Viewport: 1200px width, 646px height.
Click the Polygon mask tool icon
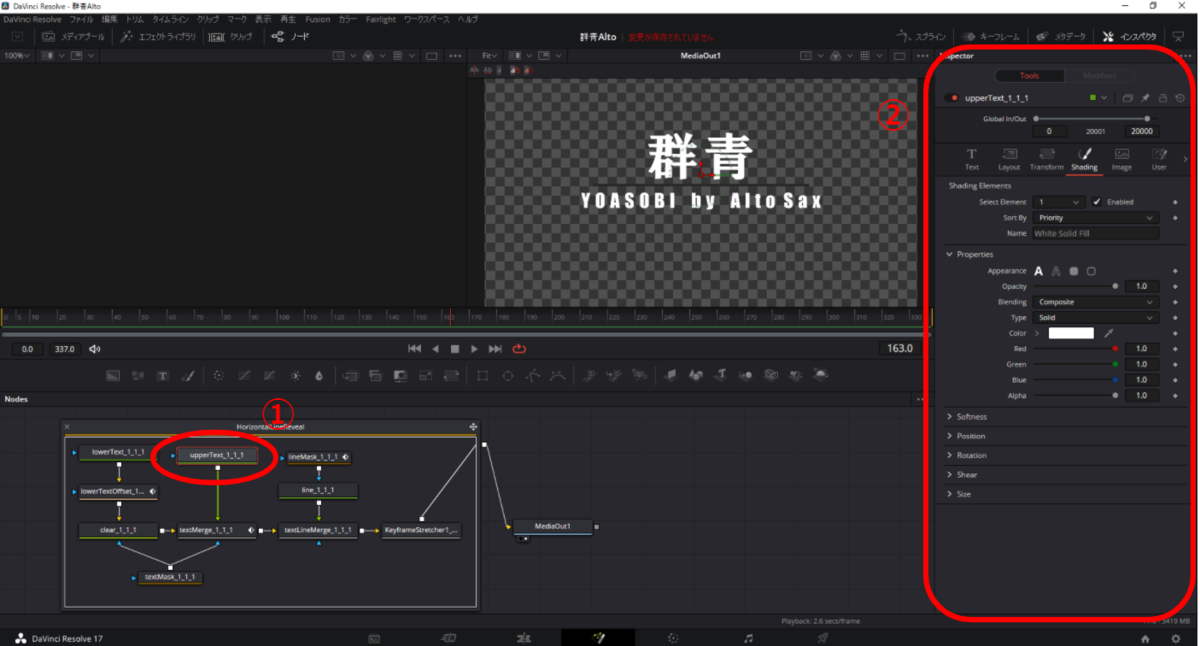point(533,376)
